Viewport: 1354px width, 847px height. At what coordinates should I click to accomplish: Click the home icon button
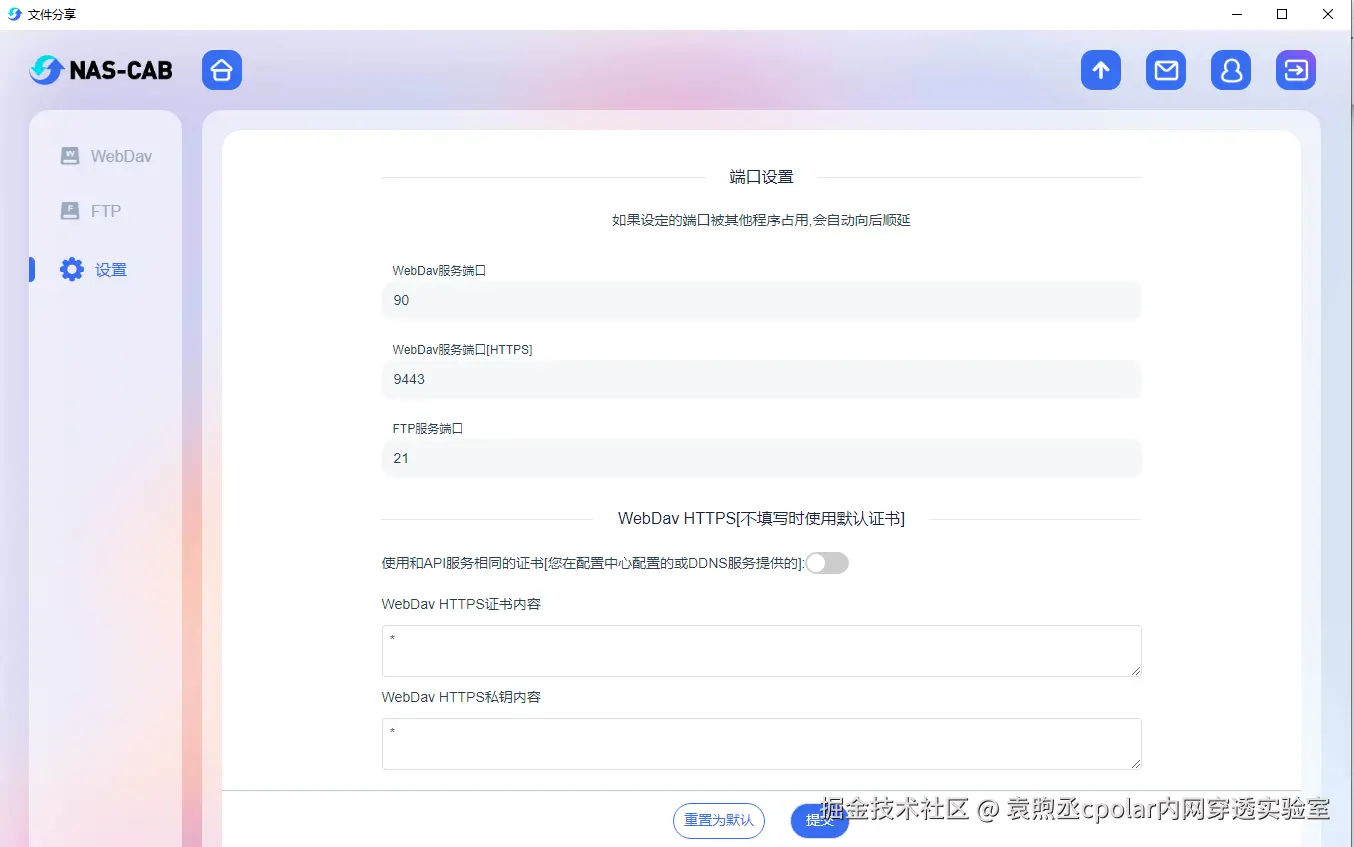(222, 70)
